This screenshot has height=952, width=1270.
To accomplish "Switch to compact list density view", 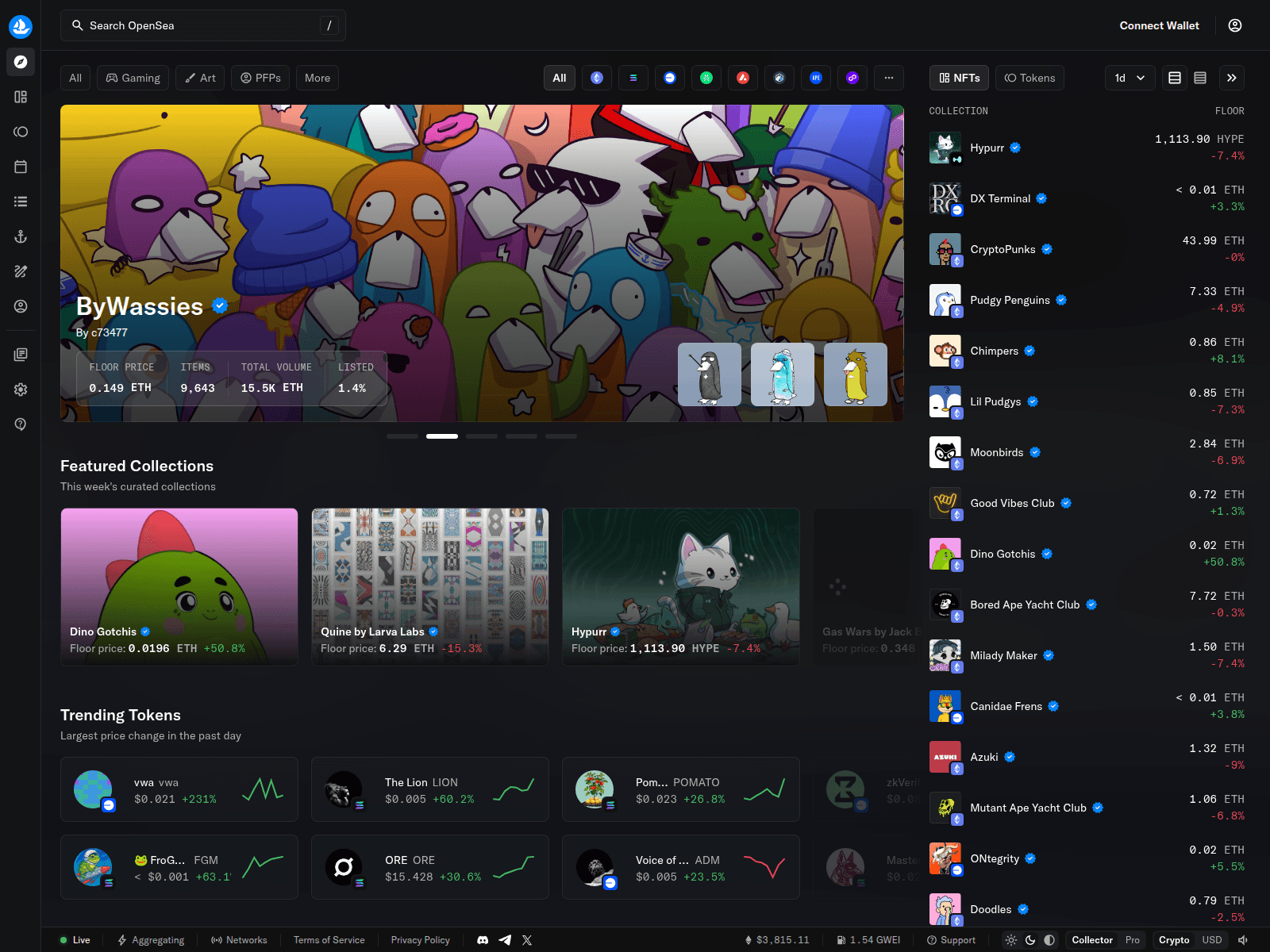I will tap(1200, 78).
